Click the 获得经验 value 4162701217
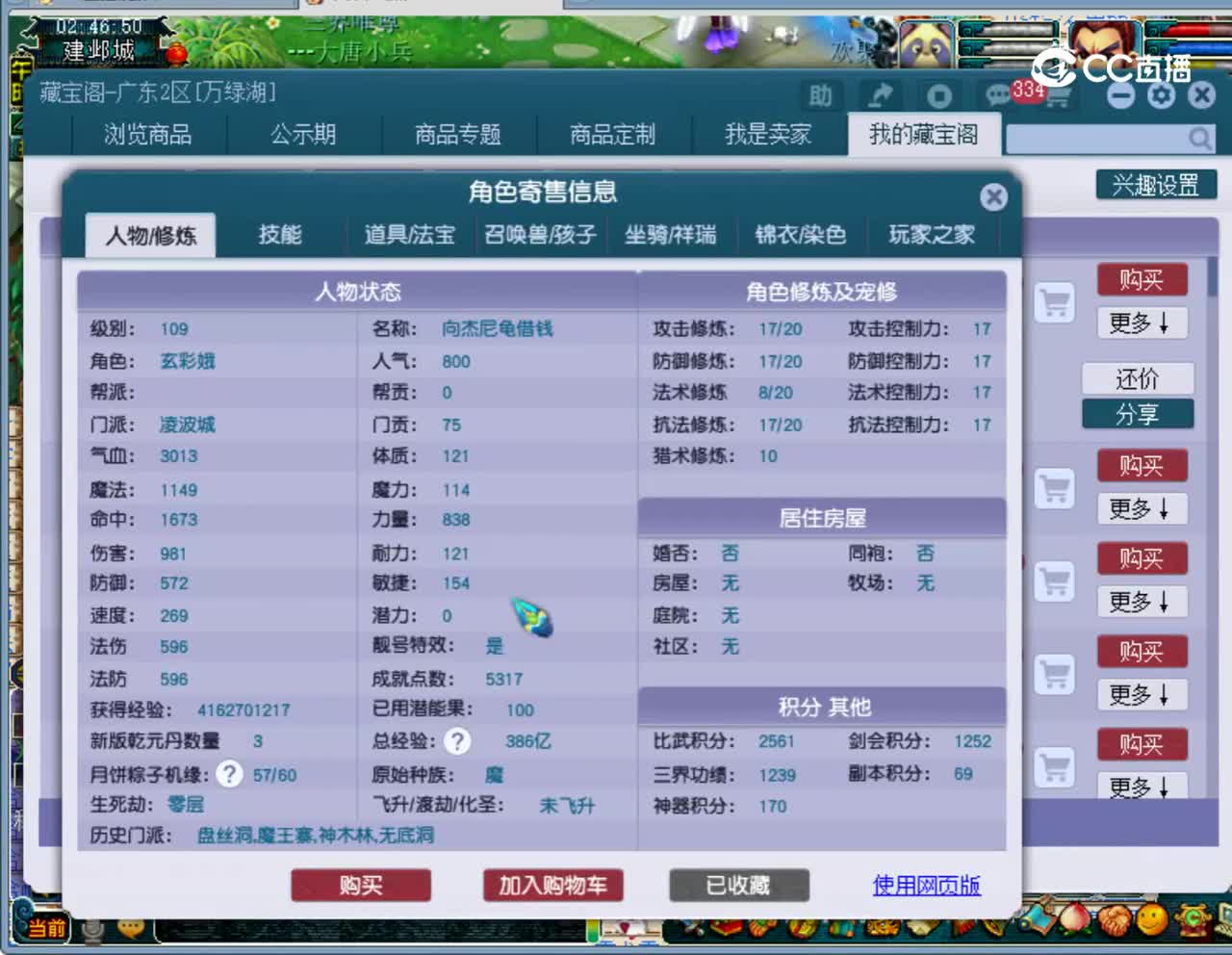This screenshot has height=955, width=1232. 244,710
